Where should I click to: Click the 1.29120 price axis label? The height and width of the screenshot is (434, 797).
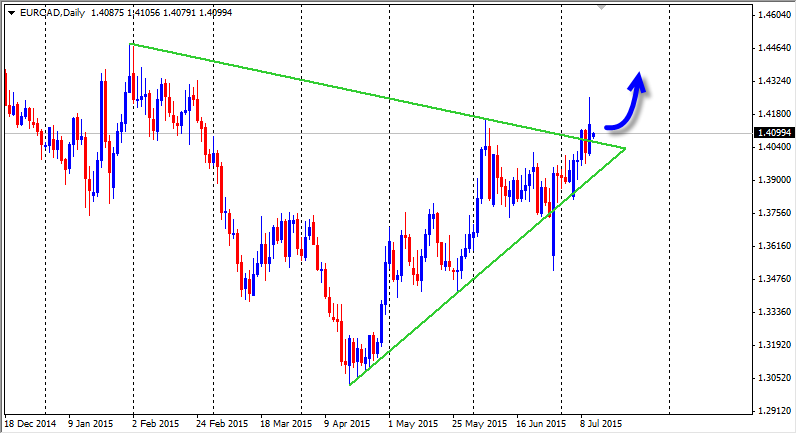tap(774, 411)
